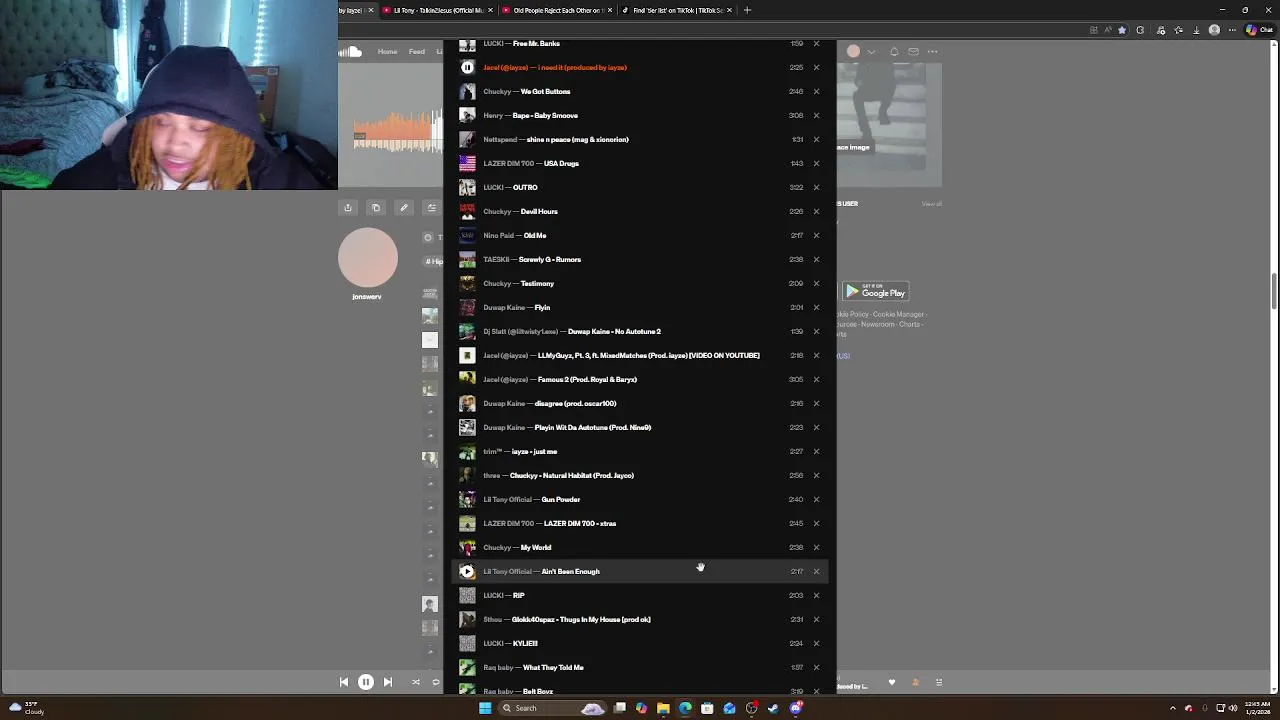The image size is (1280, 720).
Task: Remove 'Free Mr. Banks' from queue
Action: pyautogui.click(x=816, y=43)
